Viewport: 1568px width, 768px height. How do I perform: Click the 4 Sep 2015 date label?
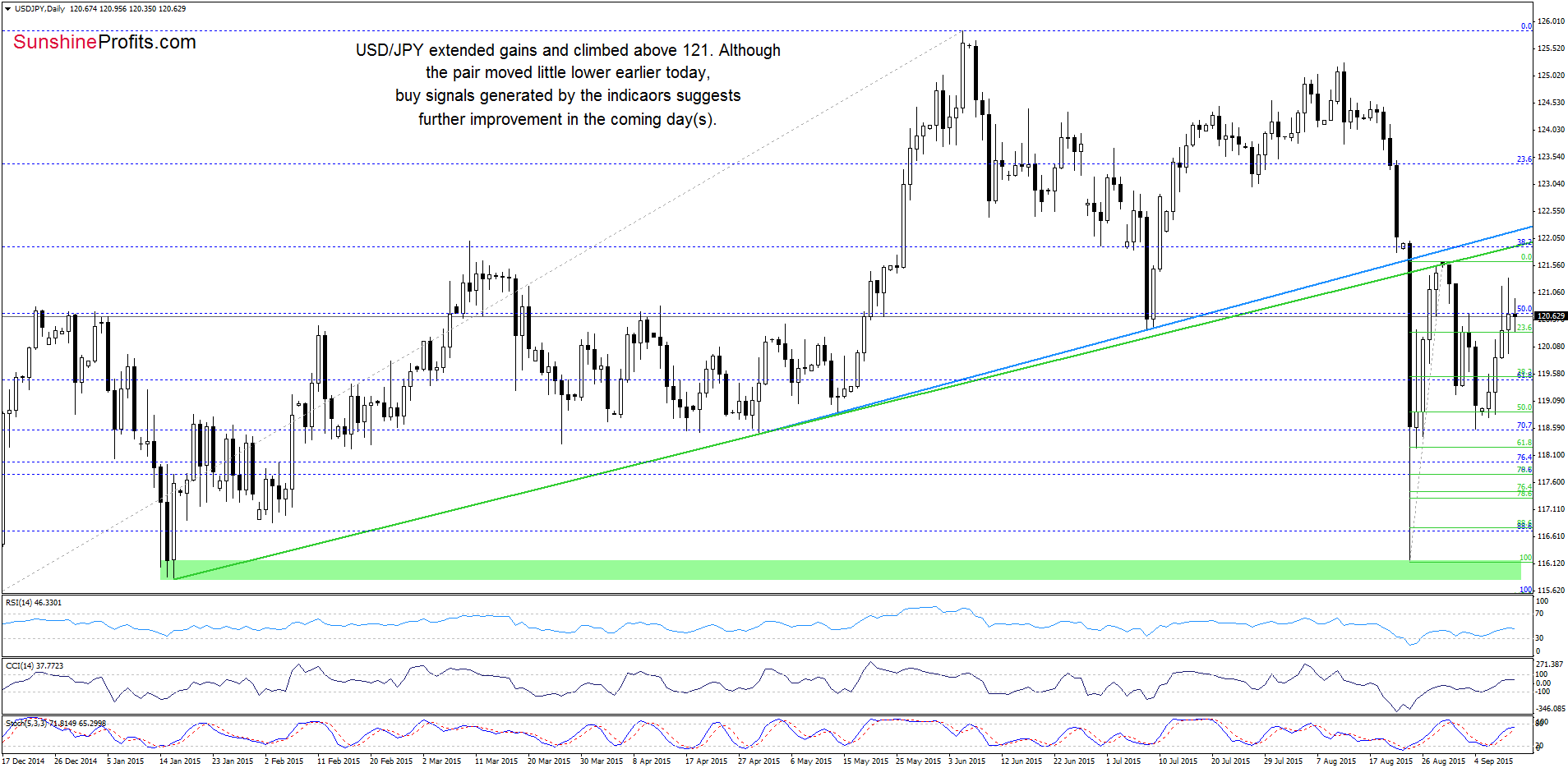click(1493, 761)
